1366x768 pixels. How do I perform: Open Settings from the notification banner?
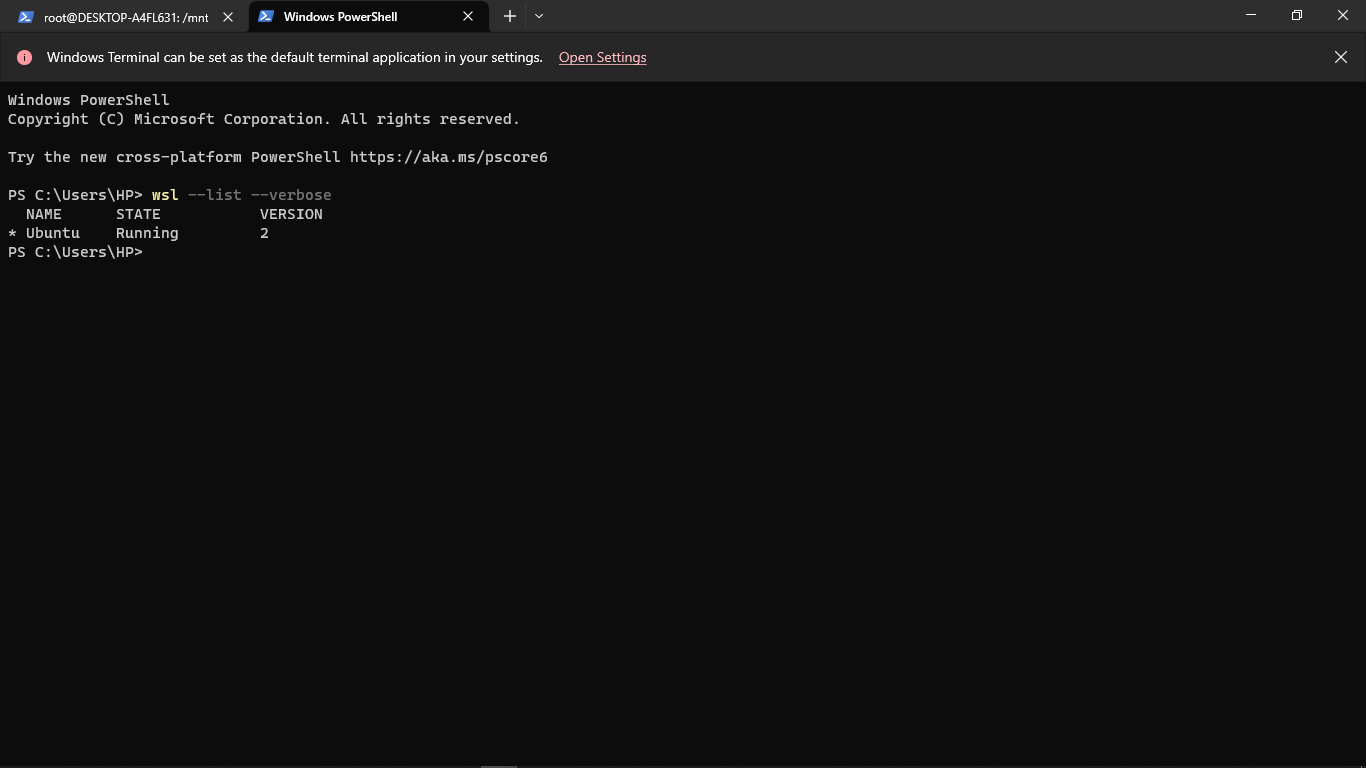(x=602, y=57)
